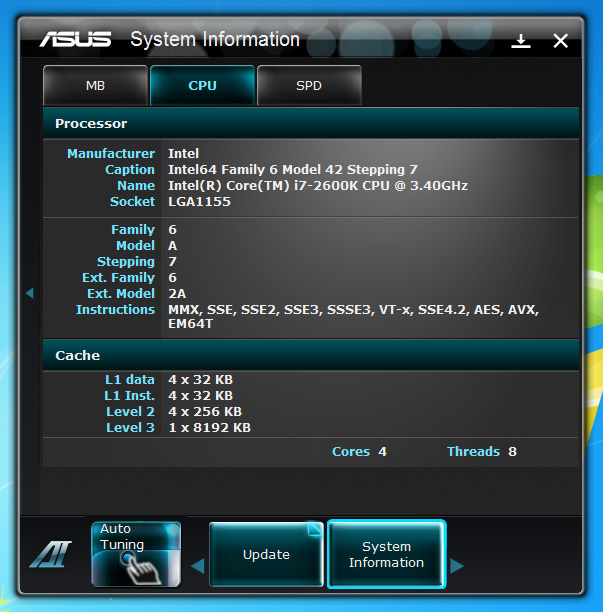Open the Auto Tuning tool
This screenshot has height=612, width=603.
tap(136, 554)
